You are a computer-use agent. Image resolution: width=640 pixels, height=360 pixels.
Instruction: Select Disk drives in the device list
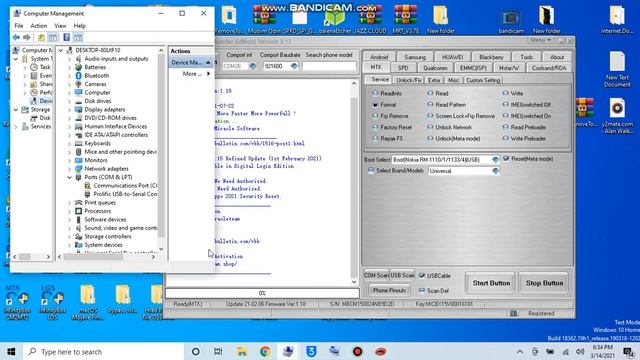pos(98,101)
